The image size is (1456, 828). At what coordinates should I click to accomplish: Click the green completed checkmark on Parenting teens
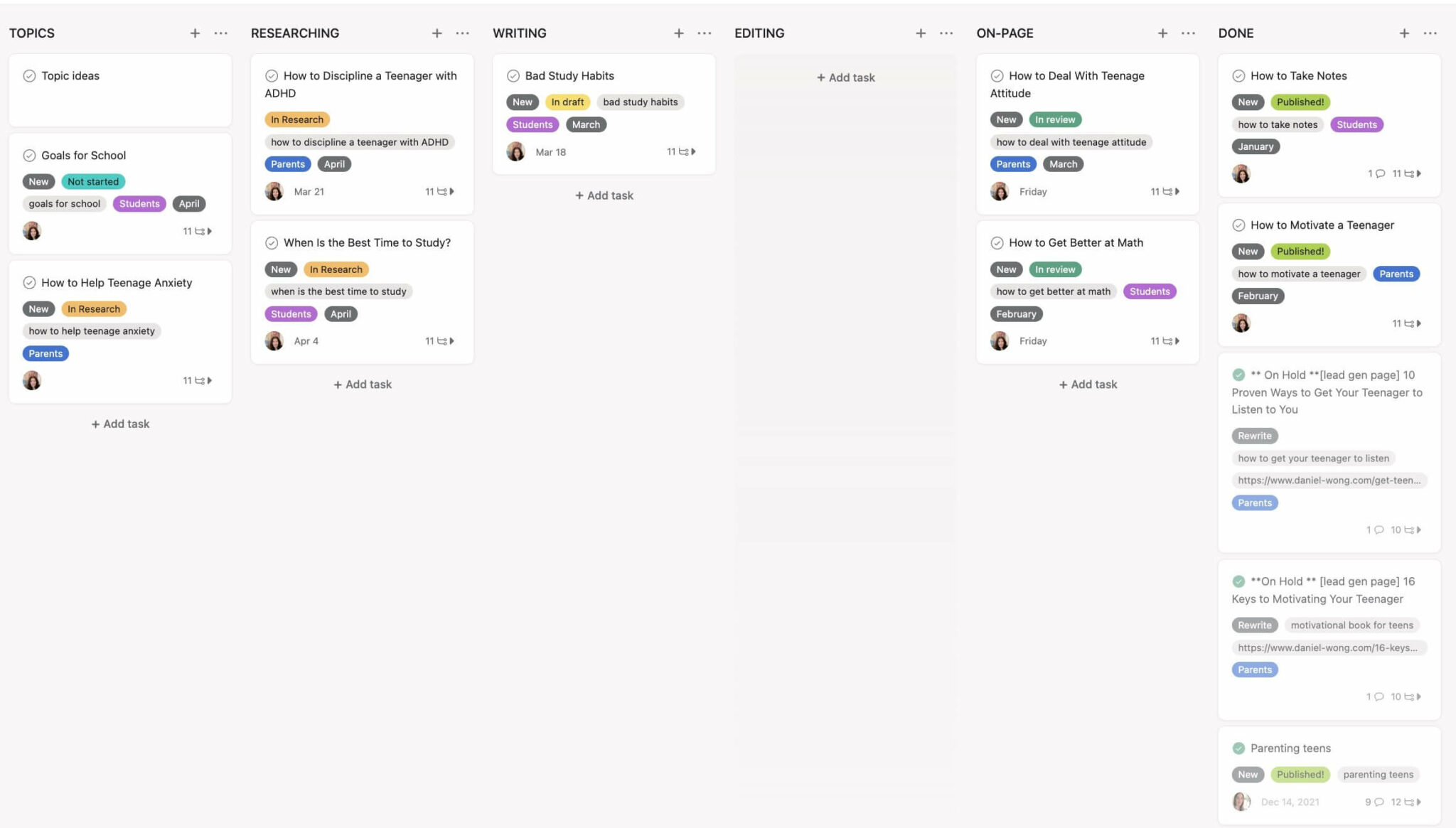1238,748
